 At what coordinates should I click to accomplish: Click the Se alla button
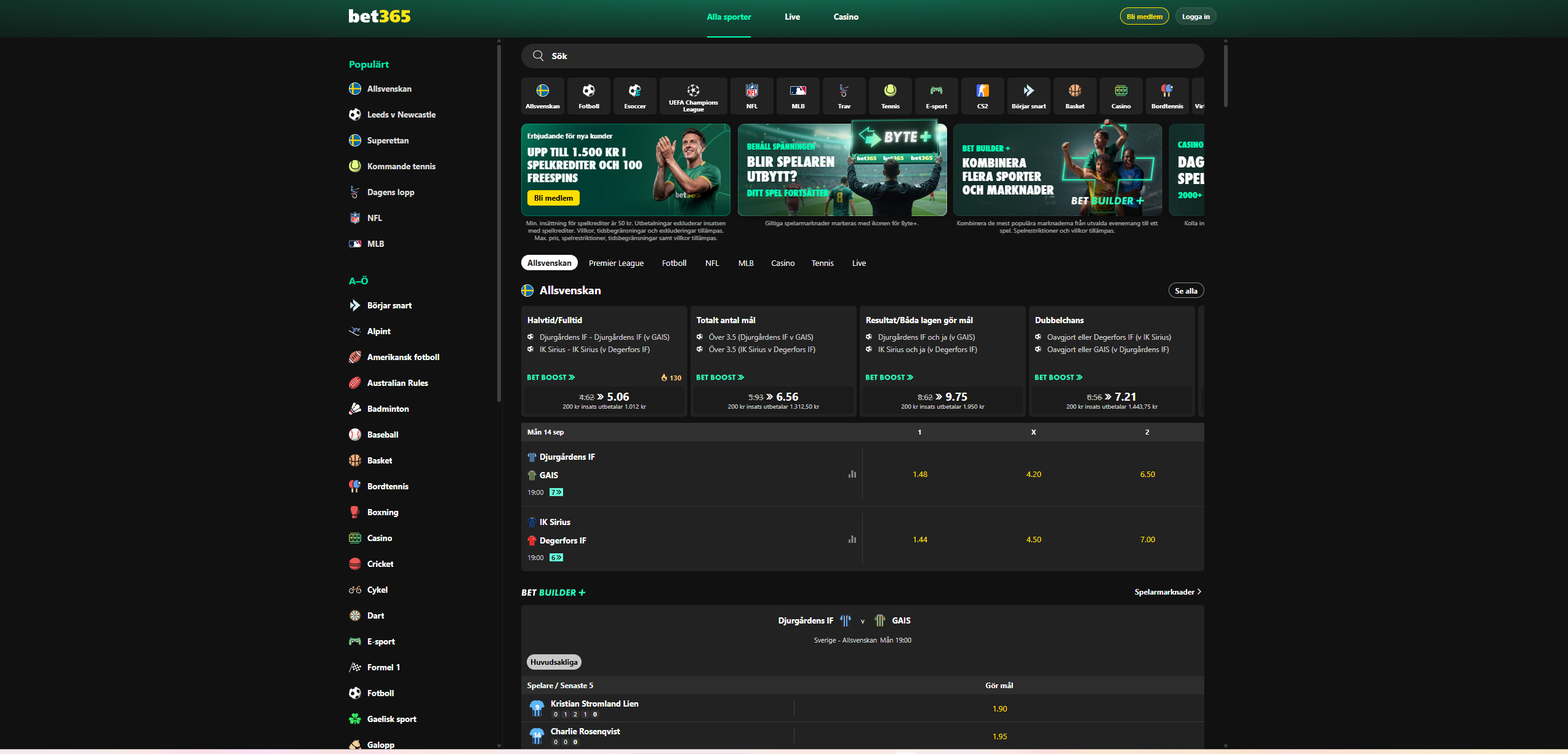click(1186, 291)
